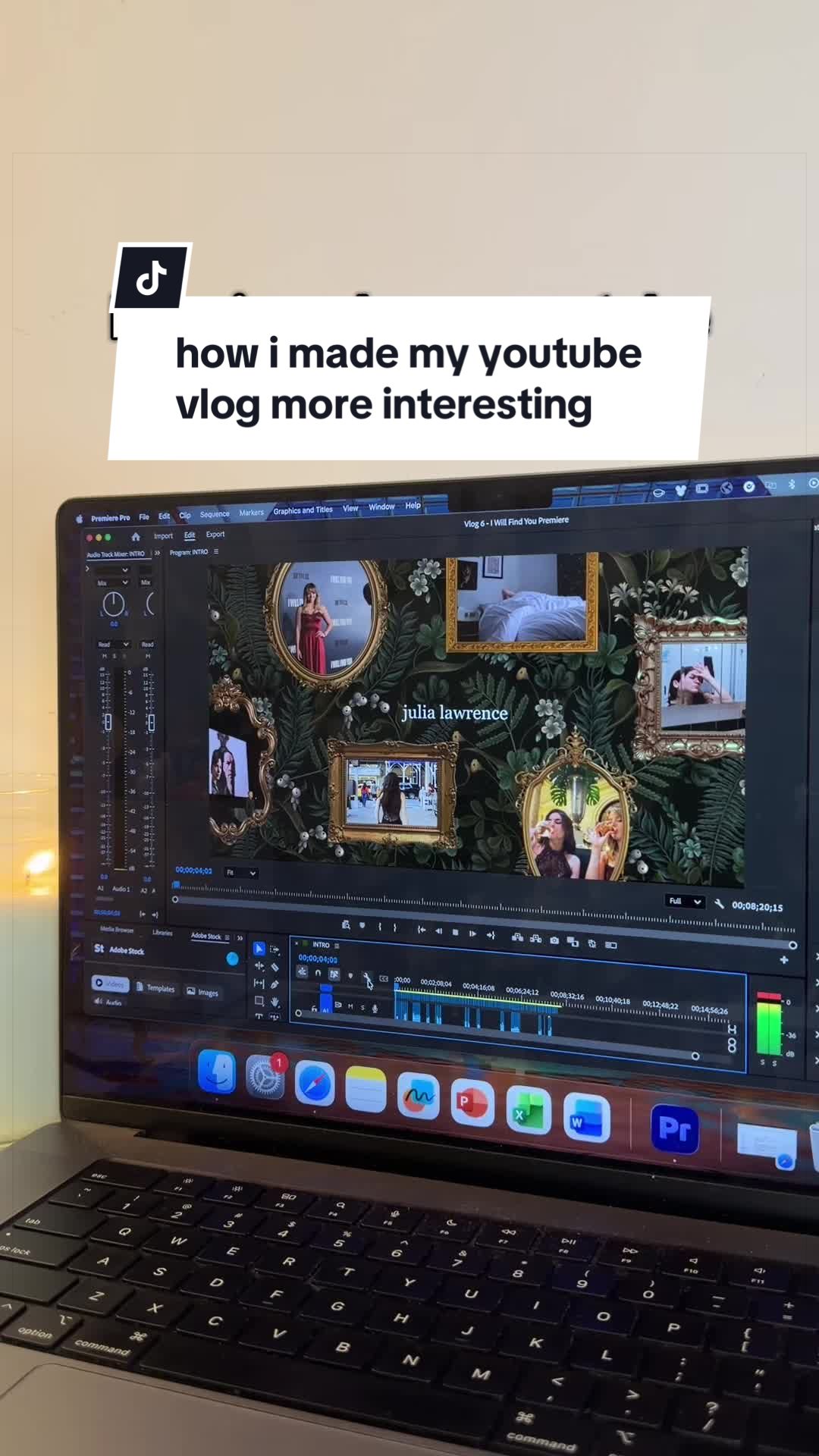Click the second track volume fader handle
Image resolution: width=819 pixels, height=1456 pixels.
click(151, 723)
